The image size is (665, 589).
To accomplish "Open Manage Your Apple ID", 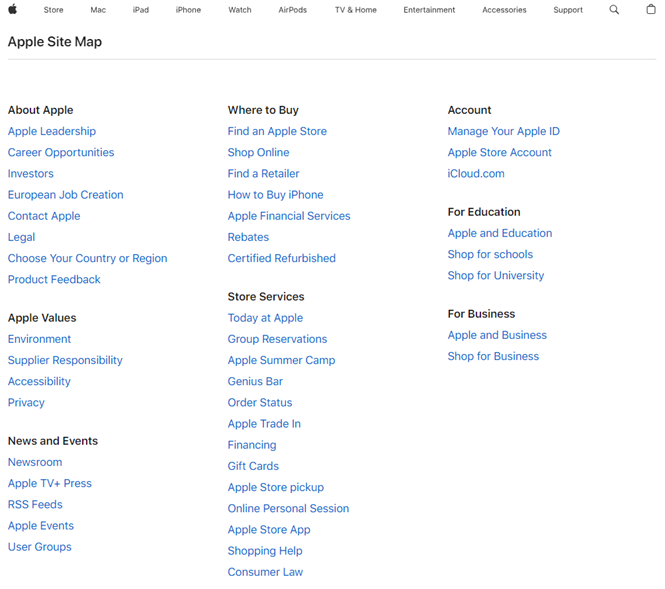I will pos(503,131).
